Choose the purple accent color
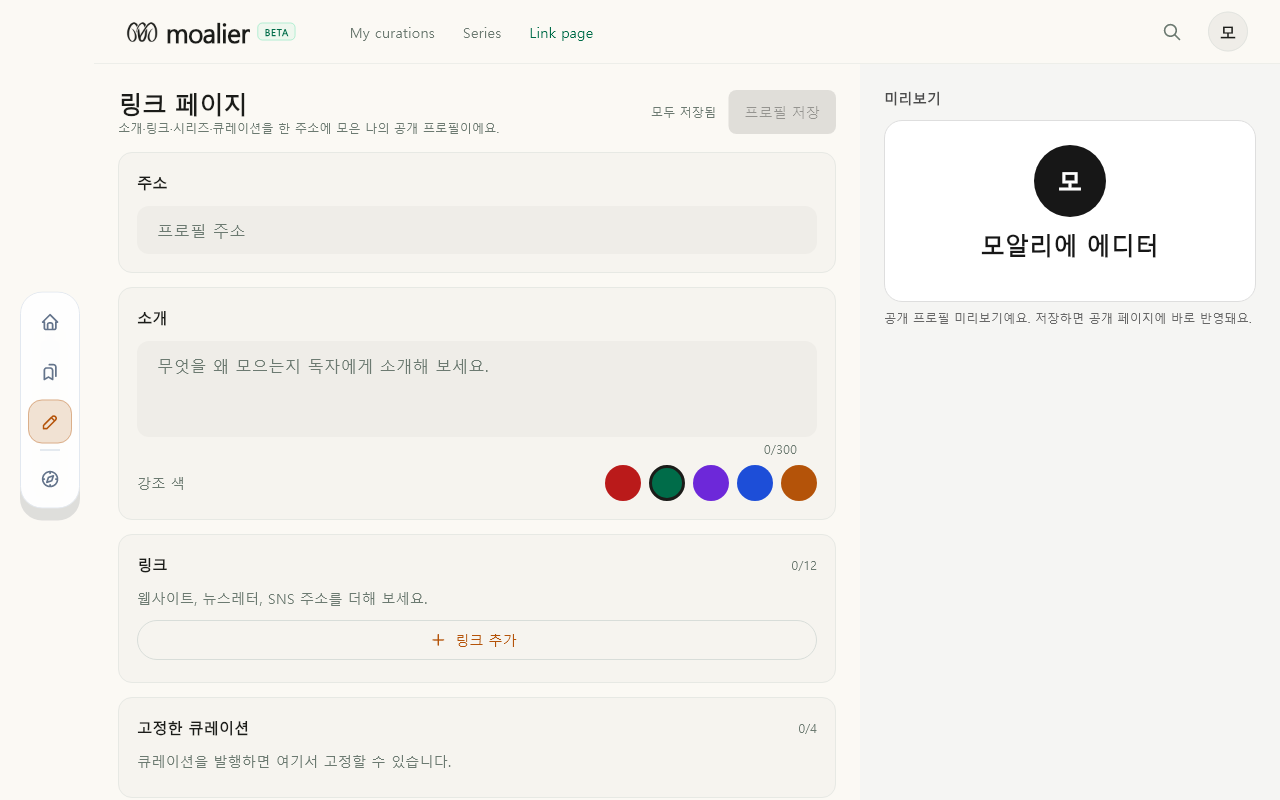The height and width of the screenshot is (800, 1280). [x=711, y=483]
